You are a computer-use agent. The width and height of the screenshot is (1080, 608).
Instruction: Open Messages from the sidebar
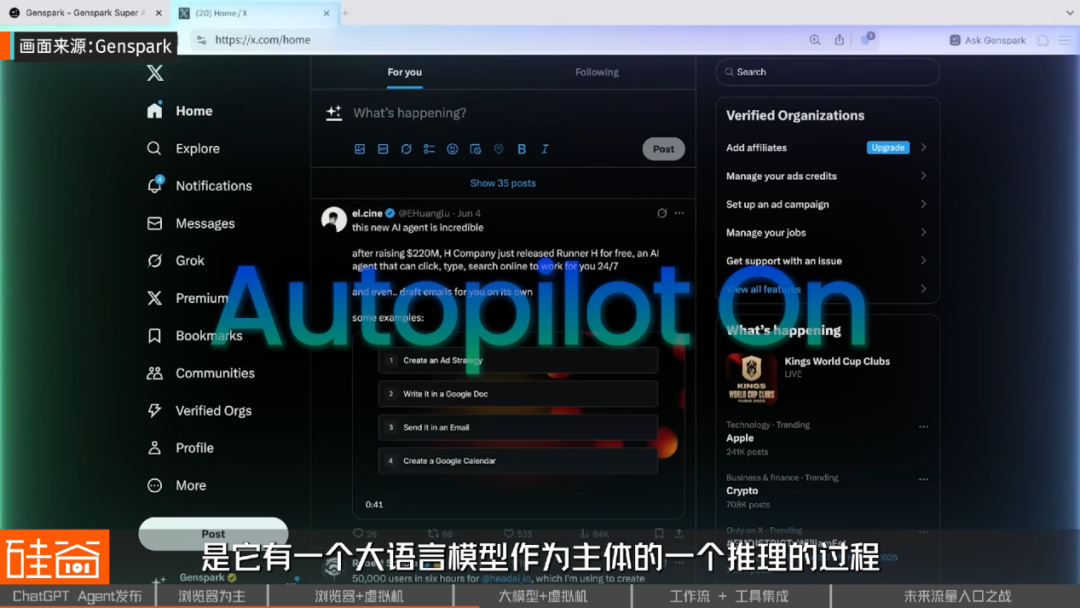coord(191,223)
